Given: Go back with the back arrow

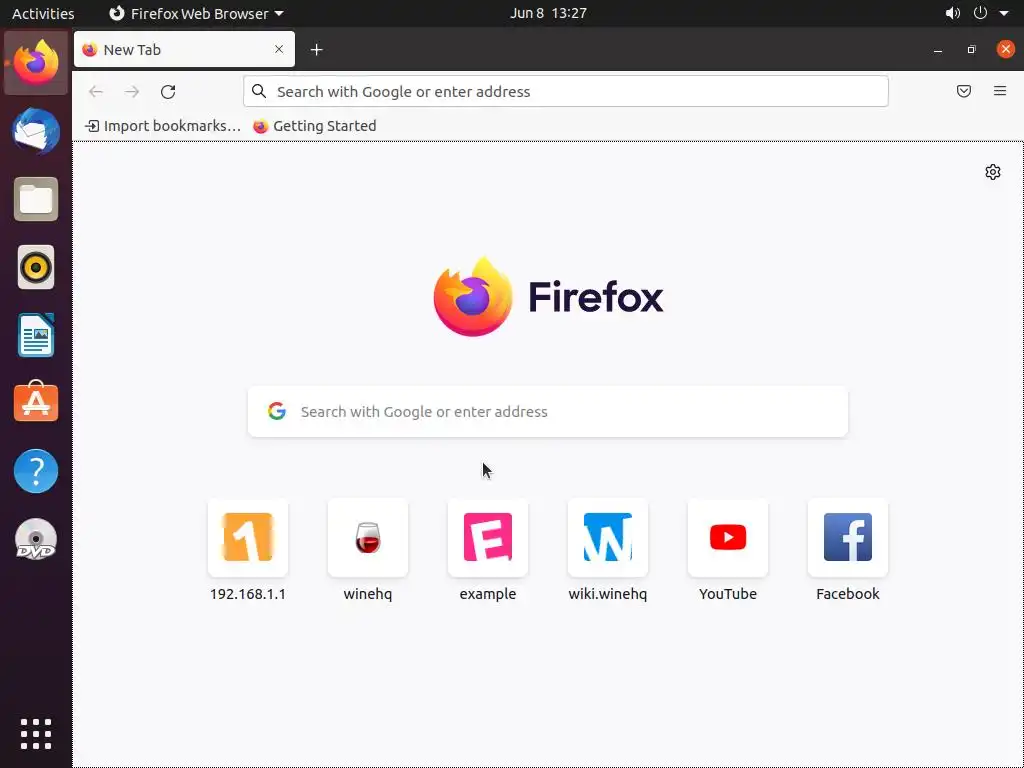Looking at the screenshot, I should click(x=96, y=91).
